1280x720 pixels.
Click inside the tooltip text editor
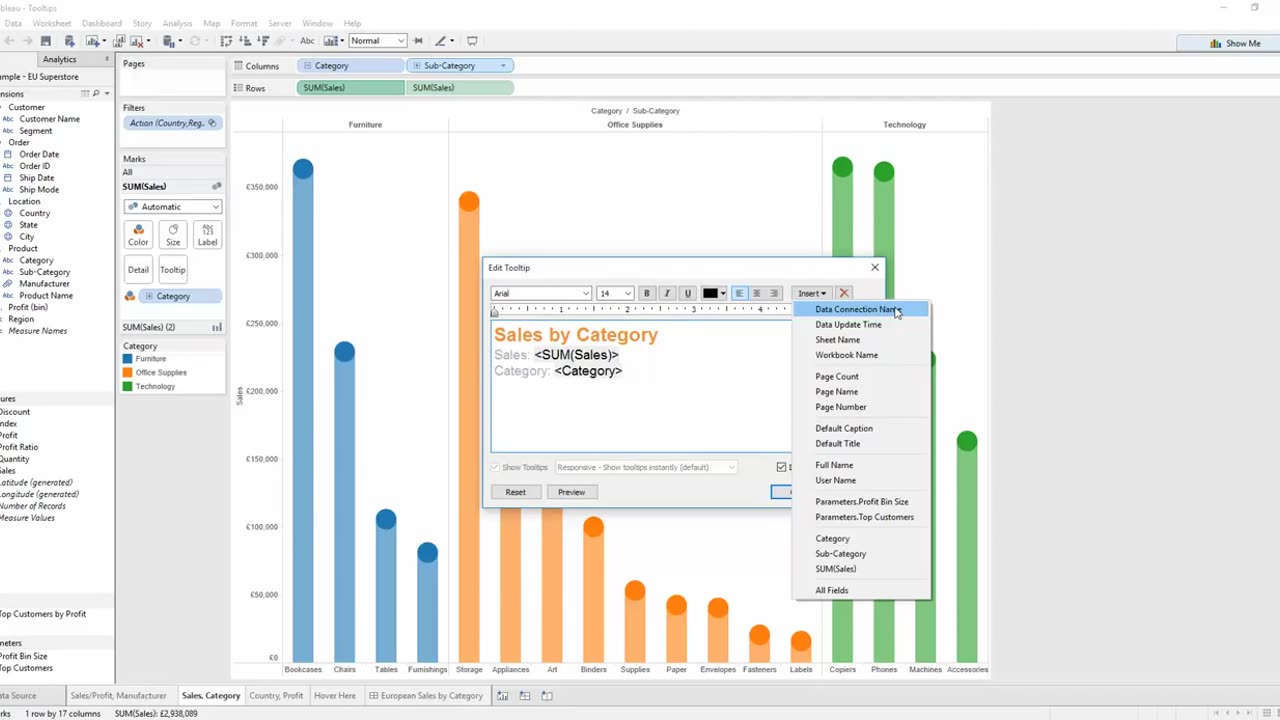click(641, 385)
